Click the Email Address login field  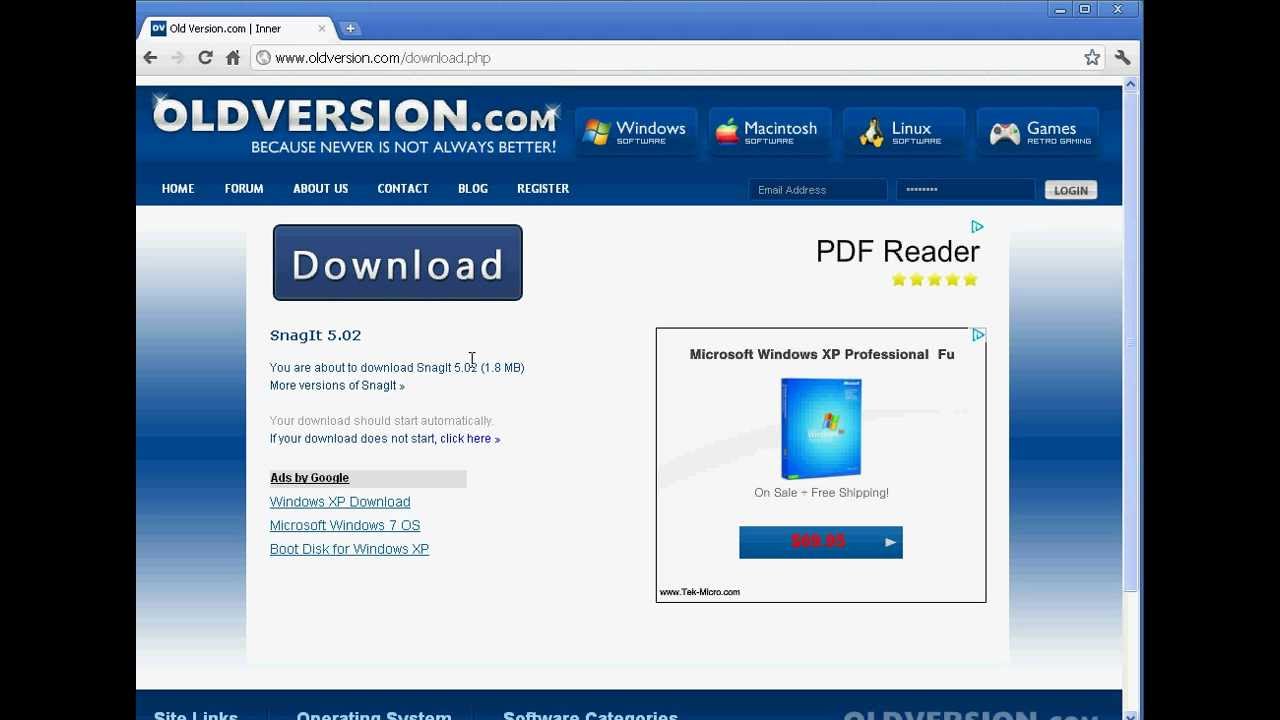coord(818,190)
